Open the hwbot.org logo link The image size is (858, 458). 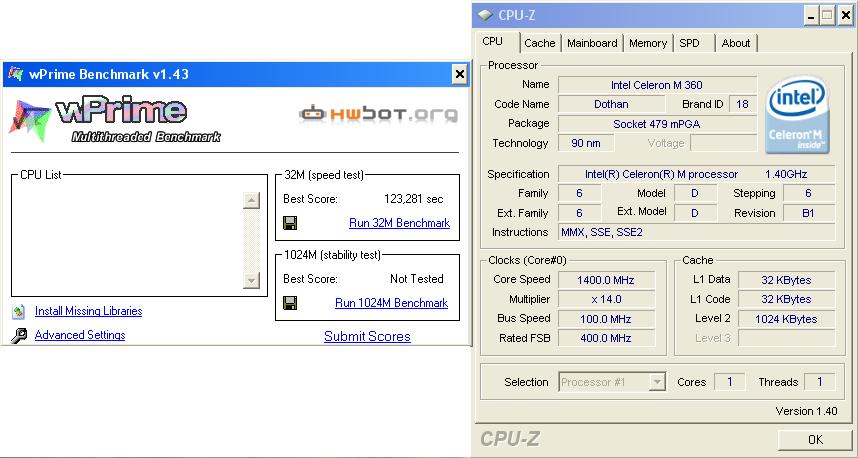(x=378, y=113)
